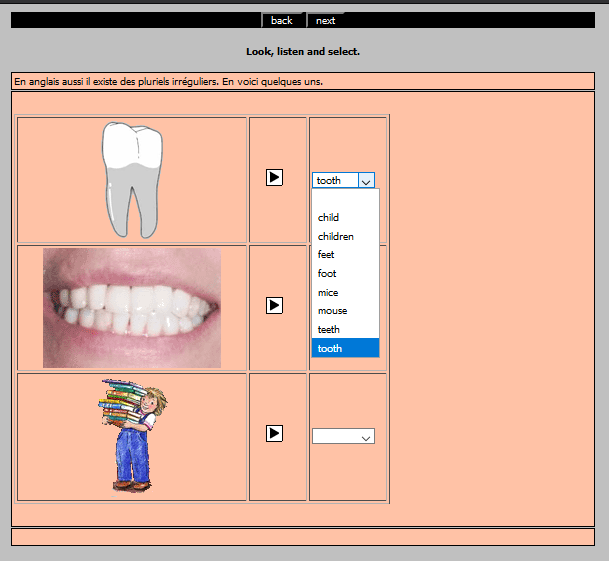The height and width of the screenshot is (561, 609).
Task: Select 'mice' from the dropdown options
Action: point(345,292)
